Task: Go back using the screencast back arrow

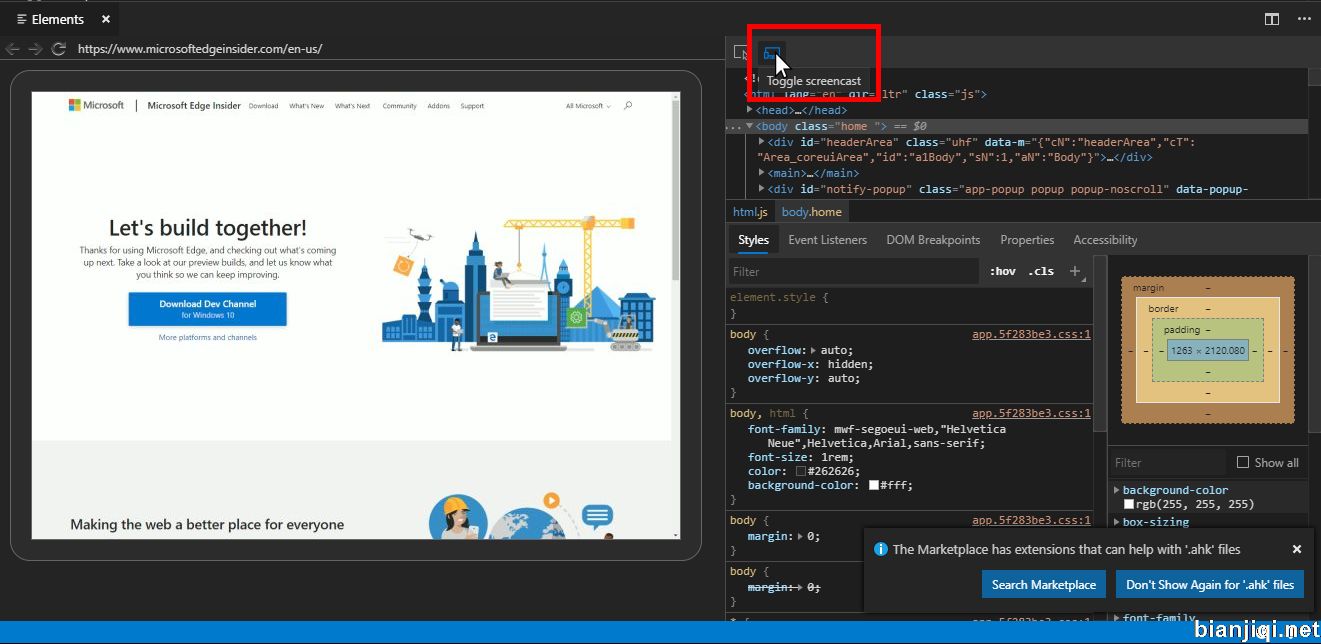Action: pyautogui.click(x=13, y=48)
